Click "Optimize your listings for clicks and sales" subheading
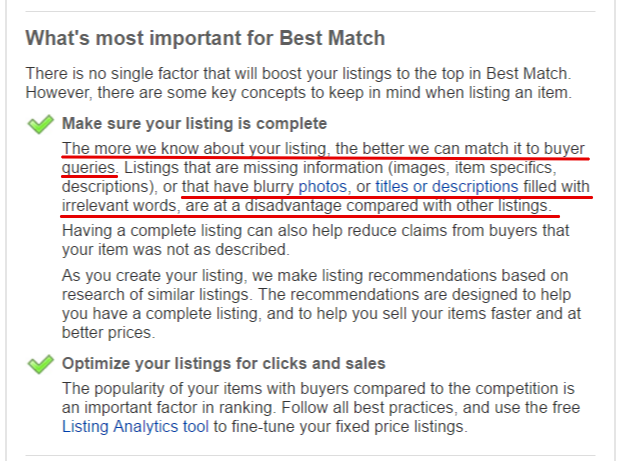Image resolution: width=621 pixels, height=461 pixels. click(224, 364)
